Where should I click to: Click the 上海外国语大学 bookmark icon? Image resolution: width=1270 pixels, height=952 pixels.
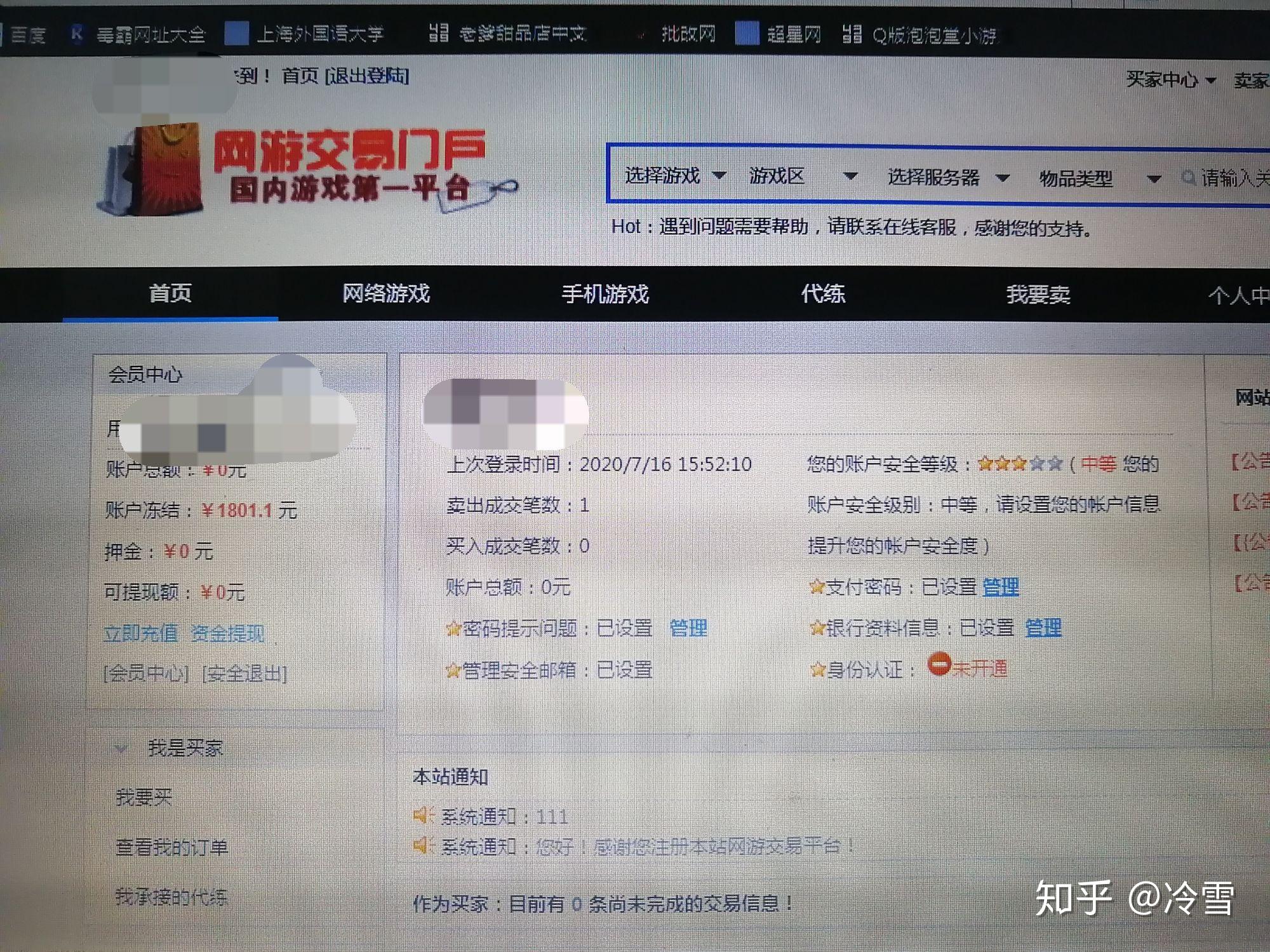tap(236, 33)
